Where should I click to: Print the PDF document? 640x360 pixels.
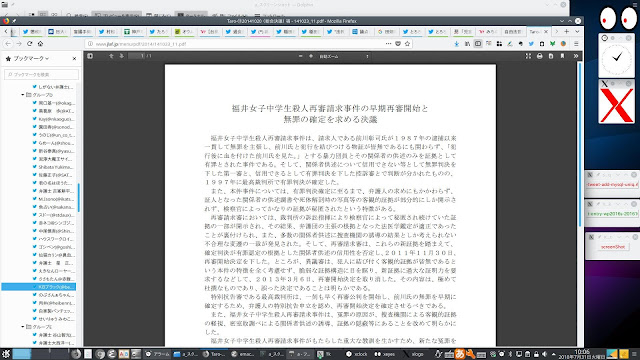[540, 56]
